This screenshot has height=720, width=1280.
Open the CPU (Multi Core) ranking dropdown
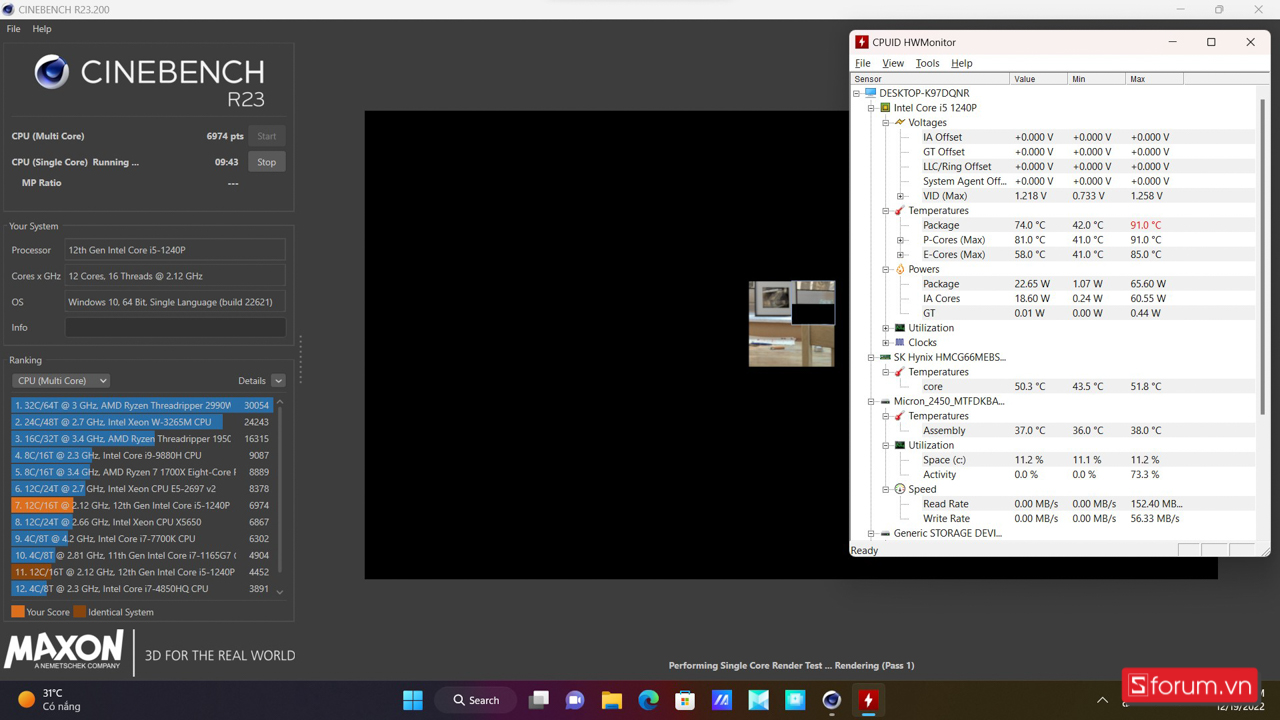click(x=61, y=381)
